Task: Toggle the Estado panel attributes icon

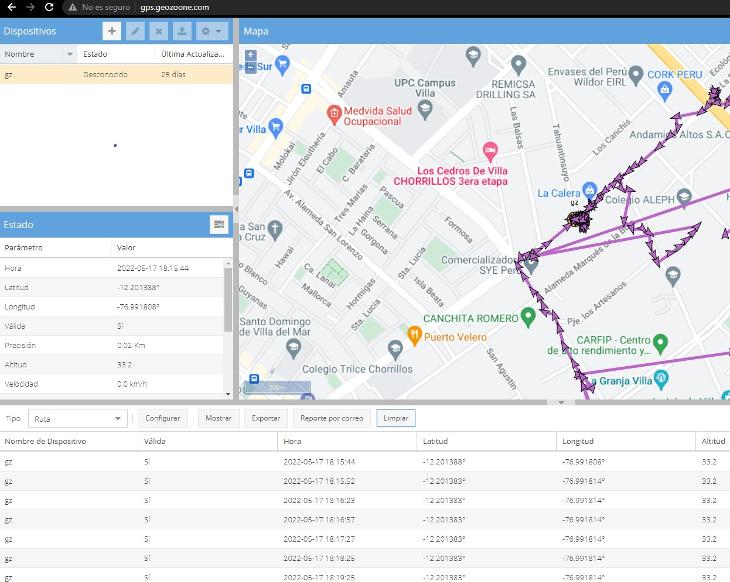Action: 219,224
